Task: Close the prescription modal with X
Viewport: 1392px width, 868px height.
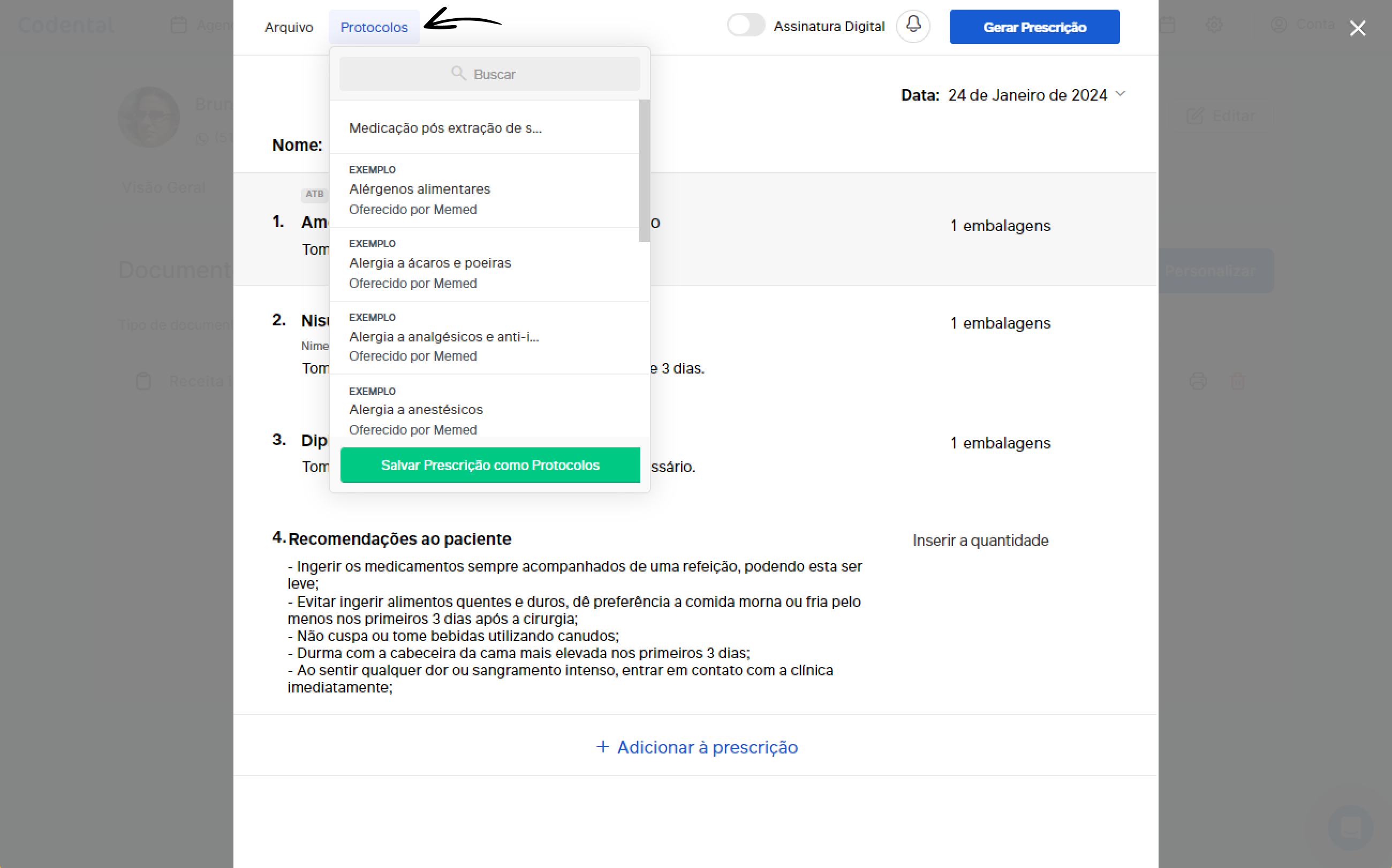Action: (1358, 28)
